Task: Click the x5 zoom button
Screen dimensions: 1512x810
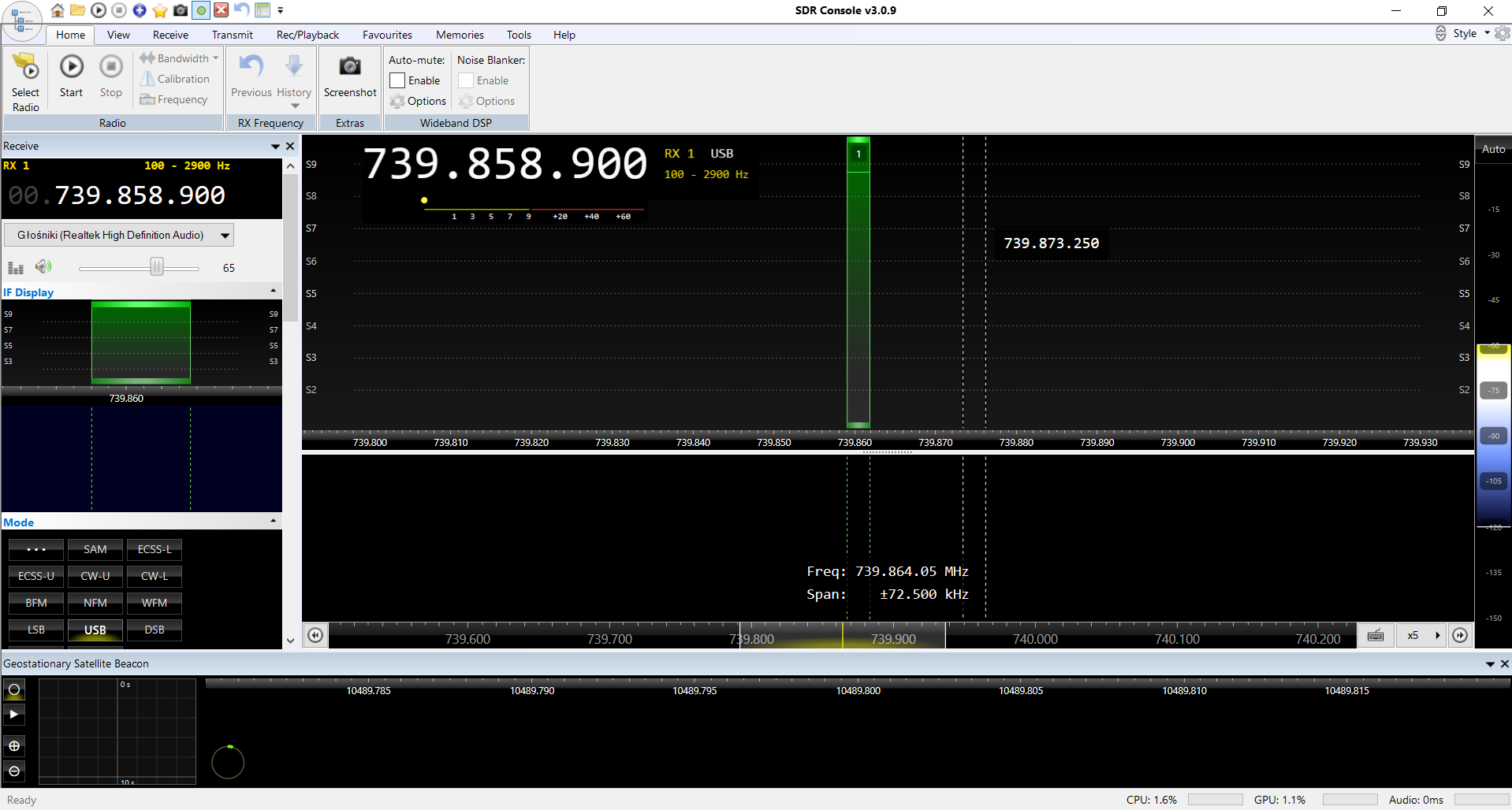Action: (x=1413, y=636)
